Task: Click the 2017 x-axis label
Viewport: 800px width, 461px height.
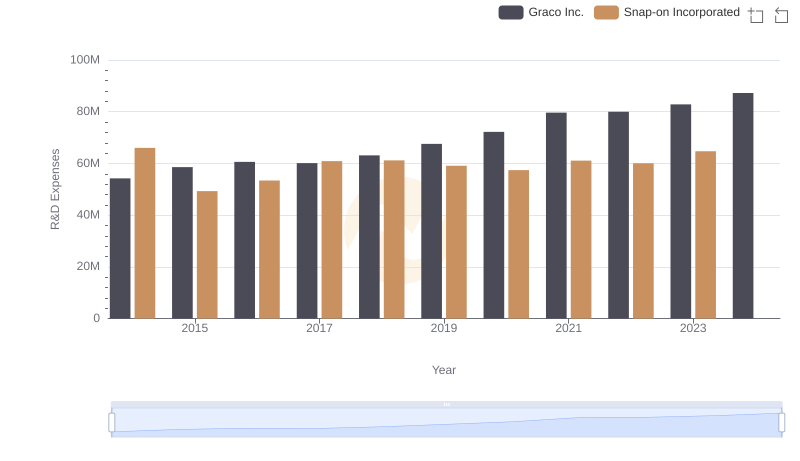Action: [319, 328]
